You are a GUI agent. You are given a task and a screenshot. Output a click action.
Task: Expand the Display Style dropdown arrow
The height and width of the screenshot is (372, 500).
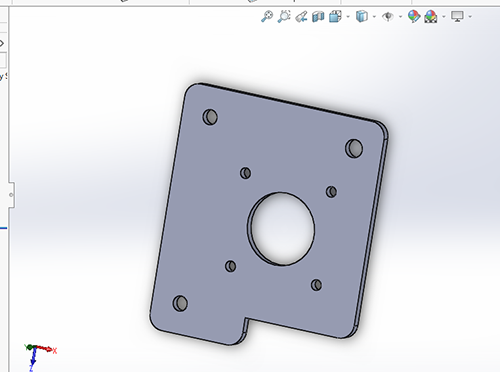[374, 16]
